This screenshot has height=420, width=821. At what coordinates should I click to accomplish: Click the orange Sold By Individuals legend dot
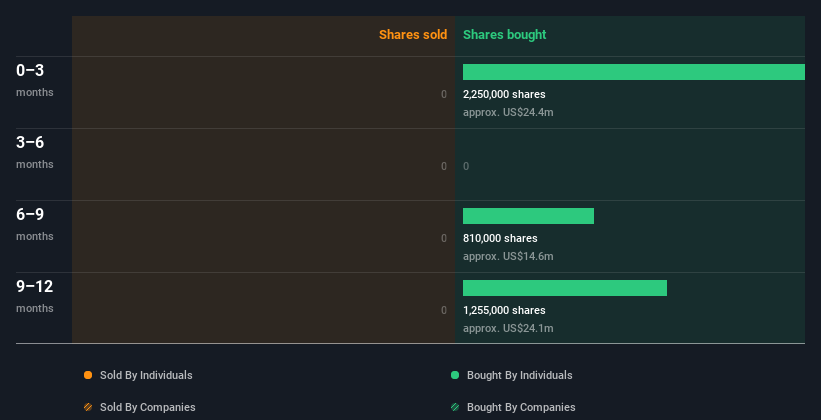(x=88, y=375)
